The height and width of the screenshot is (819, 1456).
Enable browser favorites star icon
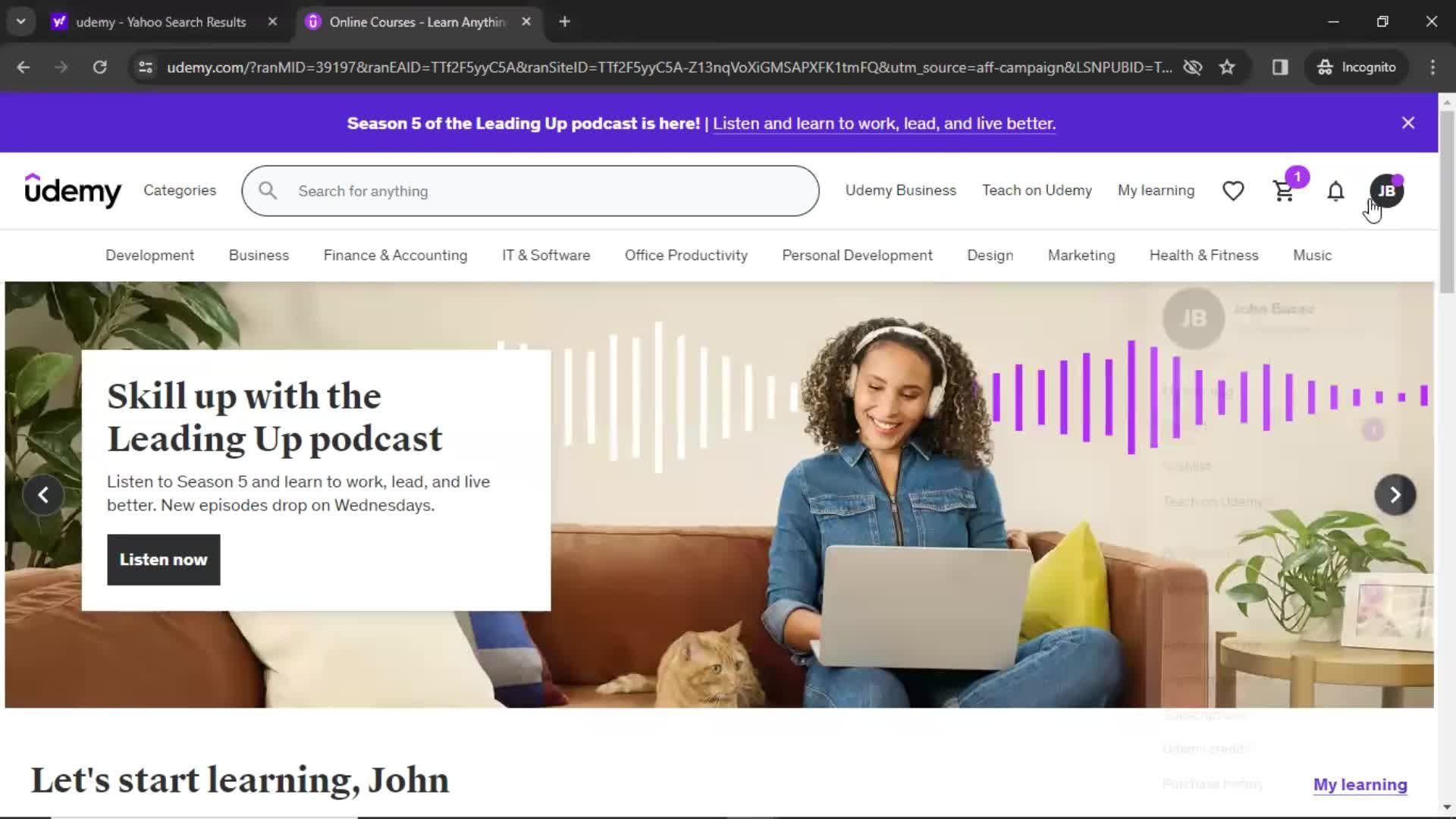(1227, 67)
